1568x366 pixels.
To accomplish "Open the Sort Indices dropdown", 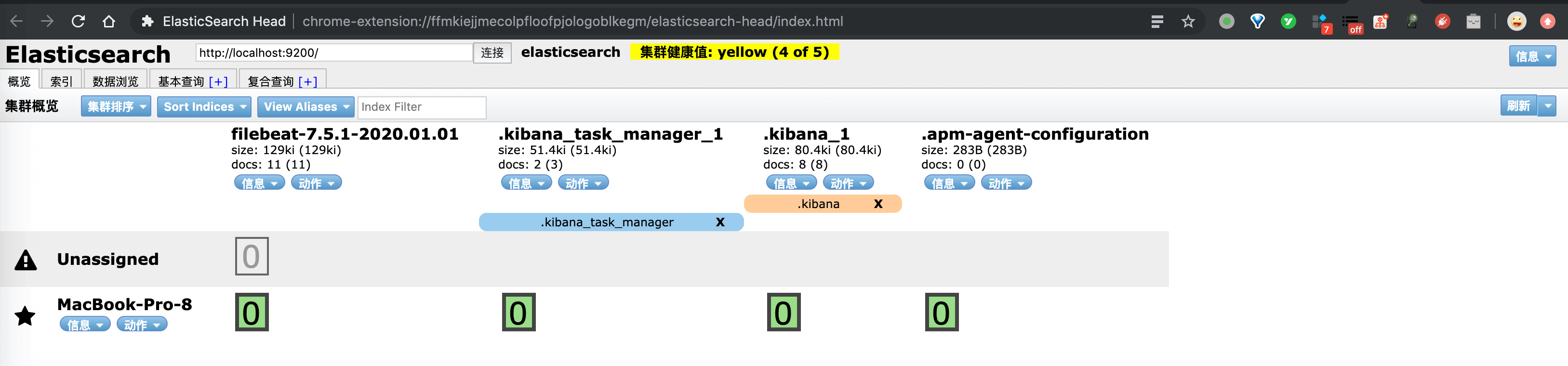I will click(204, 106).
